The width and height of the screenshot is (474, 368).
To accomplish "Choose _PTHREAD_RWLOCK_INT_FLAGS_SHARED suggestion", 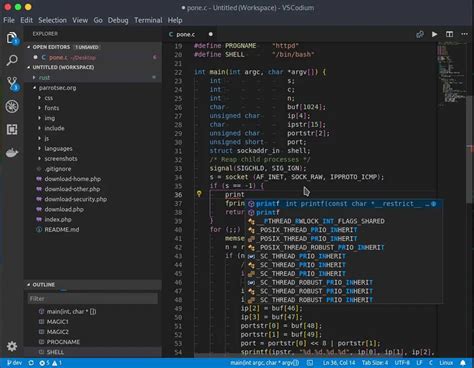I will pos(345,221).
